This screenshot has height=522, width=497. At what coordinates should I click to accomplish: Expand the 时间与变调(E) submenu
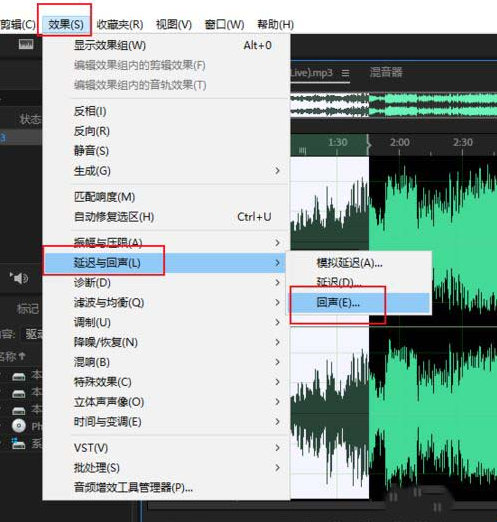pyautogui.click(x=166, y=422)
